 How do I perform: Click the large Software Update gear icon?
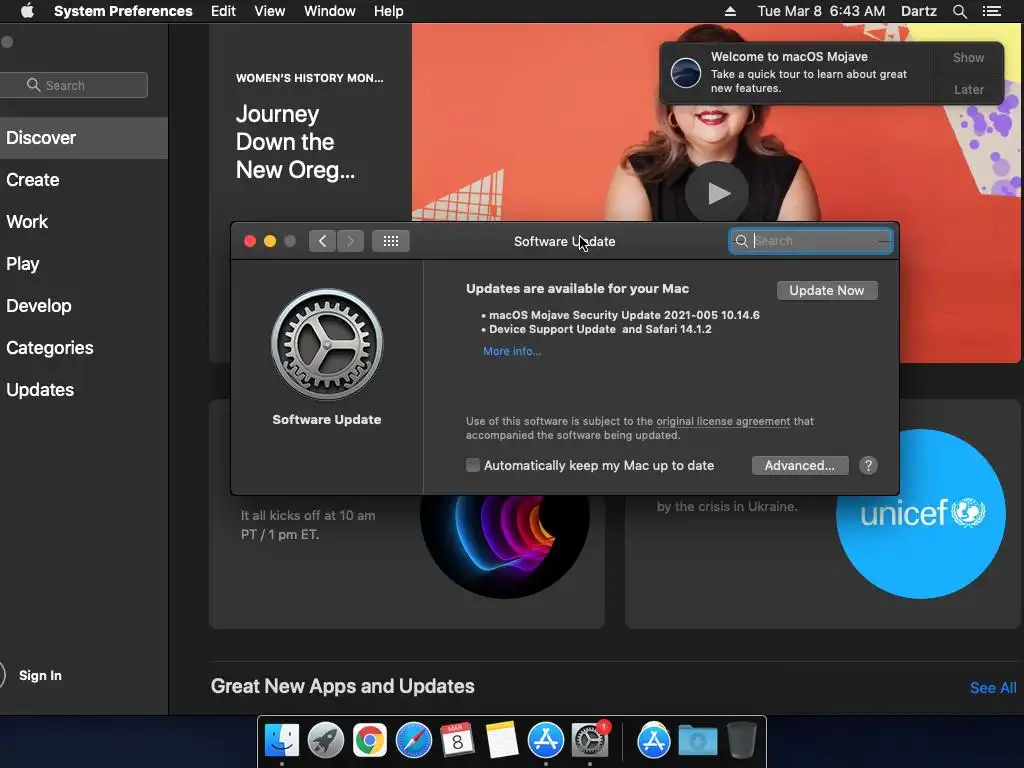(327, 344)
